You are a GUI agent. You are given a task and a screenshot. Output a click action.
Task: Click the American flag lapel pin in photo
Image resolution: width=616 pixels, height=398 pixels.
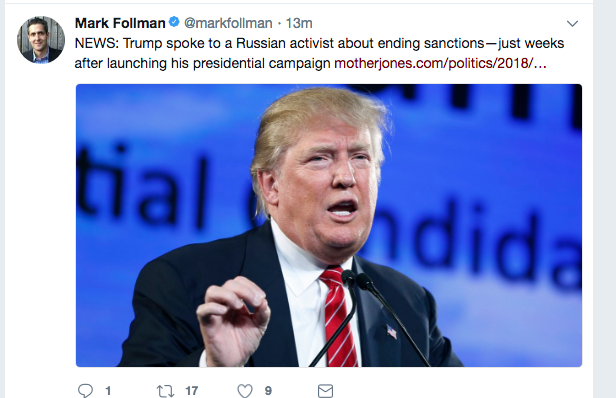(391, 332)
